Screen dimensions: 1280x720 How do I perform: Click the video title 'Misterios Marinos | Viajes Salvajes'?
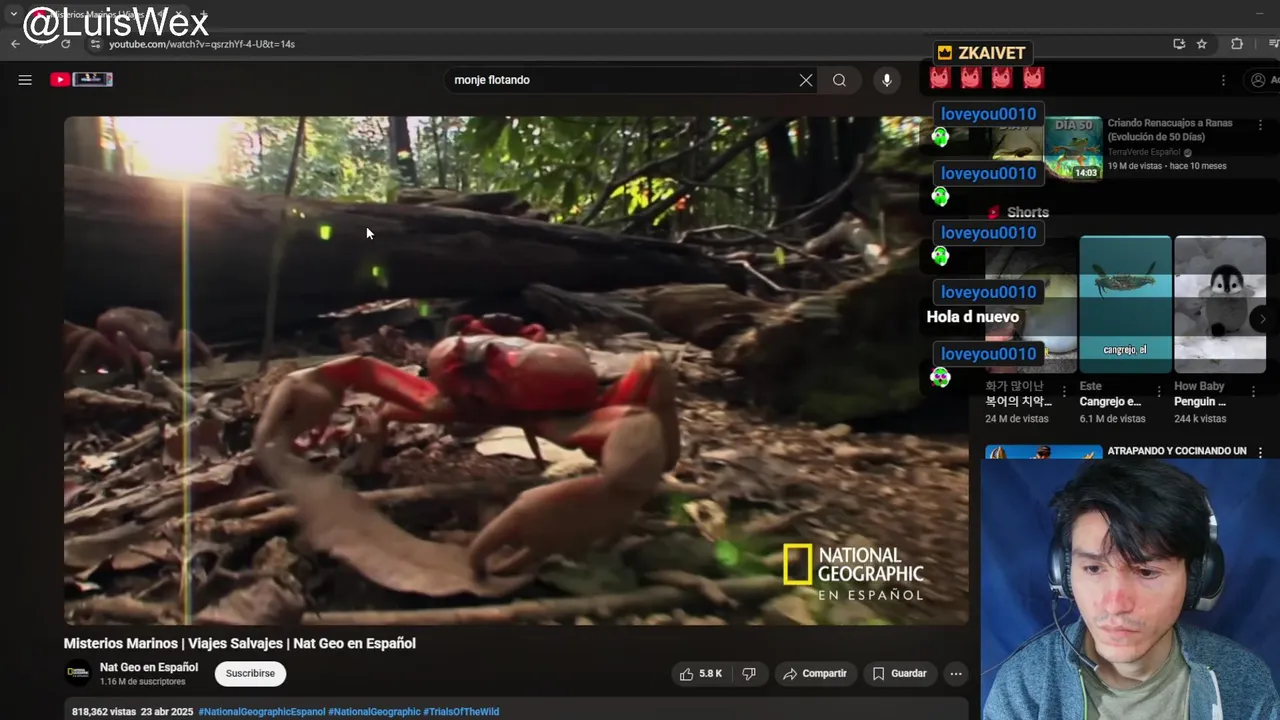pos(240,643)
